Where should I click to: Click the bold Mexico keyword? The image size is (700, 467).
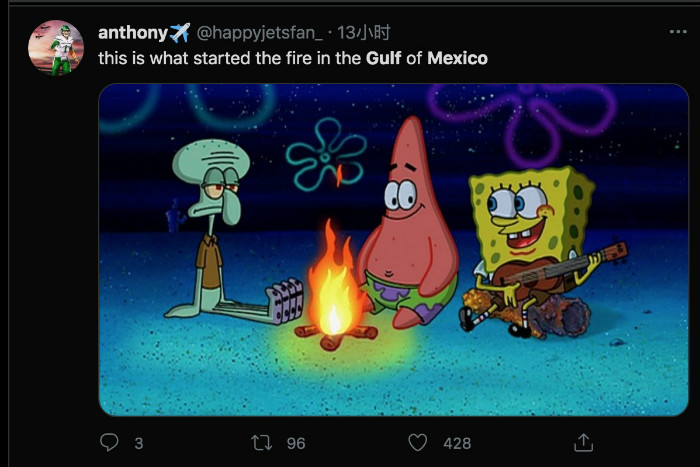[458, 58]
